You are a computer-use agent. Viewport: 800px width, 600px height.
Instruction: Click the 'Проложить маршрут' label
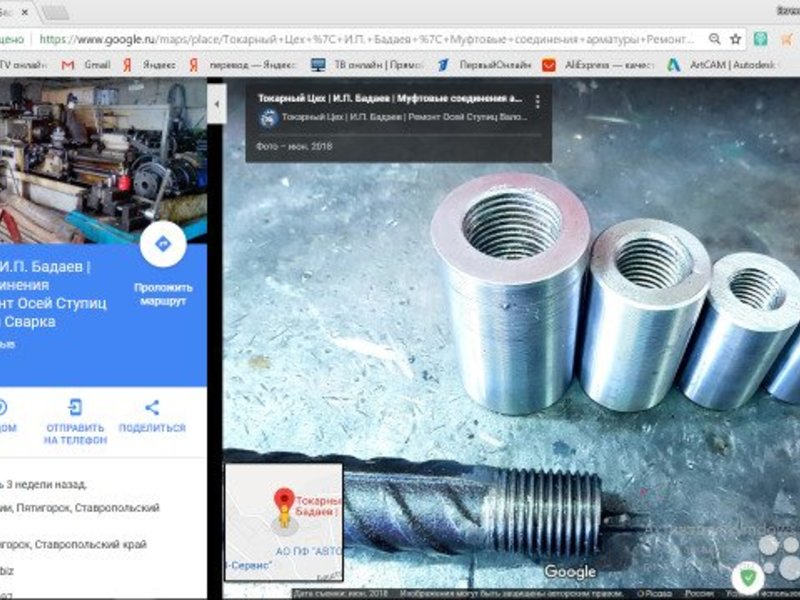[163, 293]
